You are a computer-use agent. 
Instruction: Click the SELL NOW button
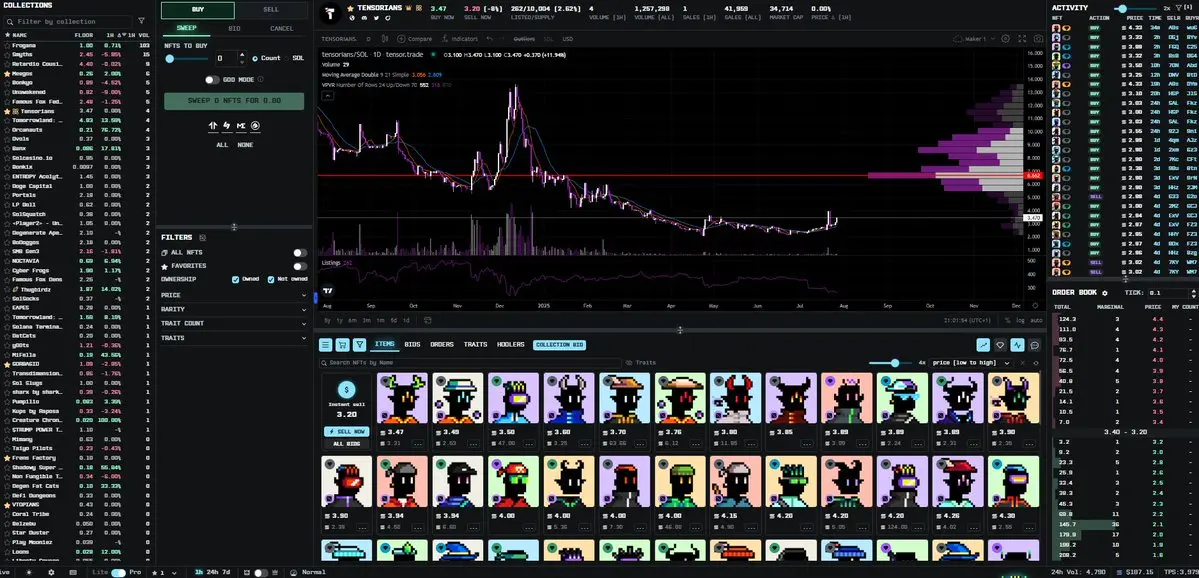point(346,431)
